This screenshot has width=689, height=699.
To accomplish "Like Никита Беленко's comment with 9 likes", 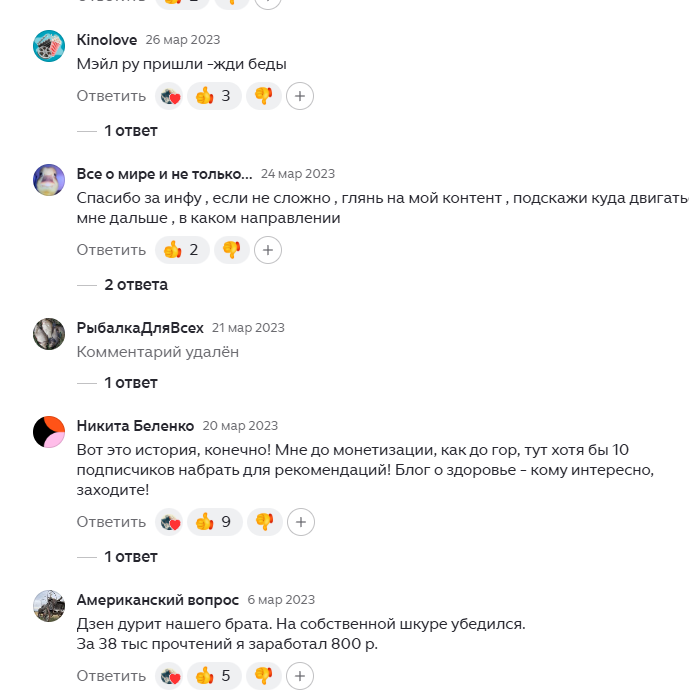I will pos(215,522).
